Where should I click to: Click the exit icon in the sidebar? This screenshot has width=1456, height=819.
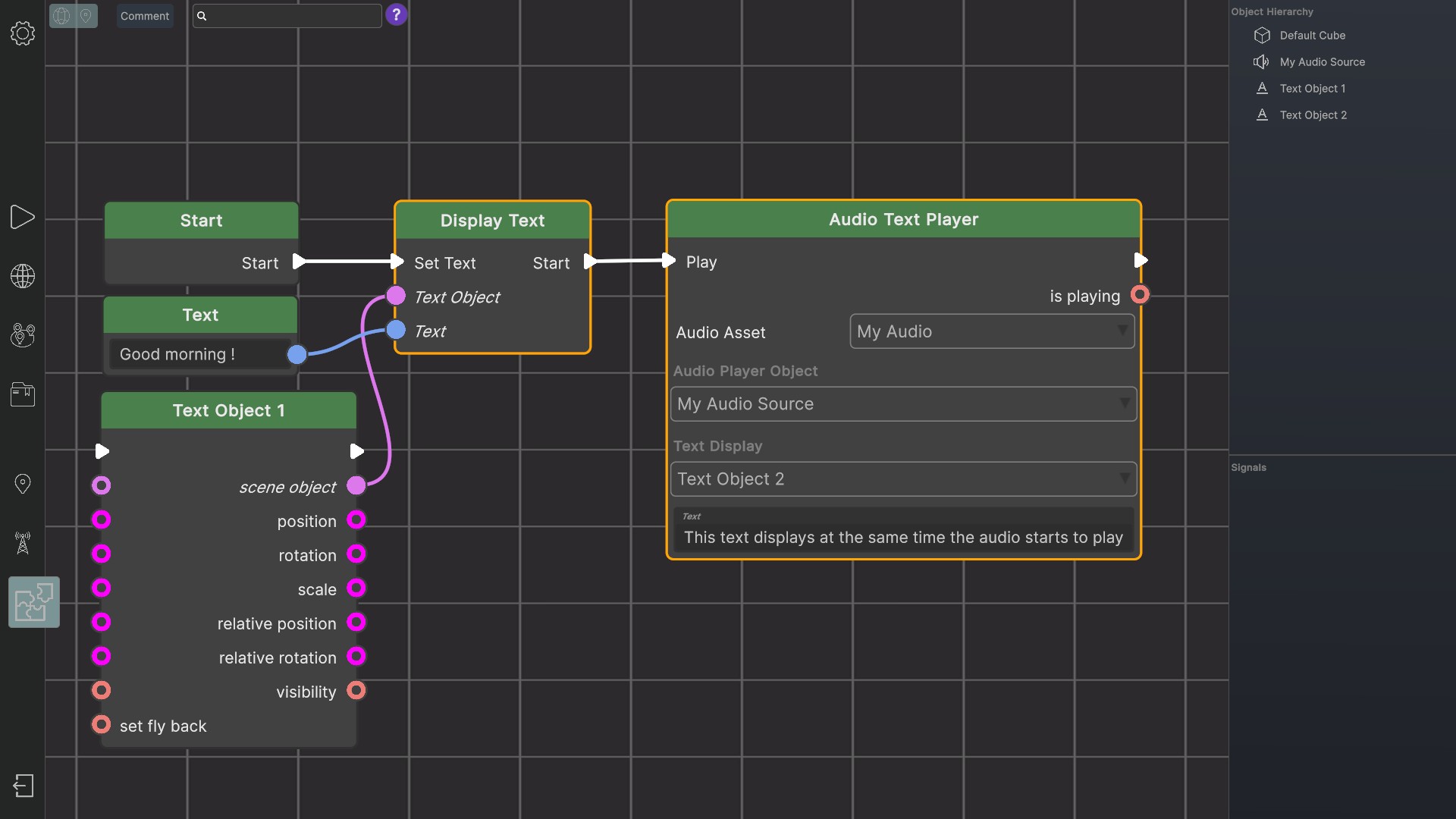24,786
